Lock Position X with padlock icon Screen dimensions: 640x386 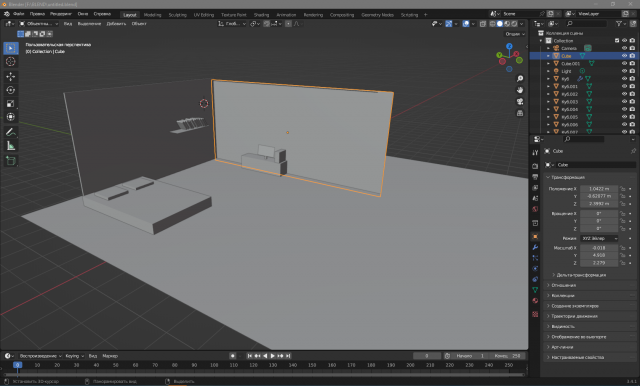click(x=622, y=189)
